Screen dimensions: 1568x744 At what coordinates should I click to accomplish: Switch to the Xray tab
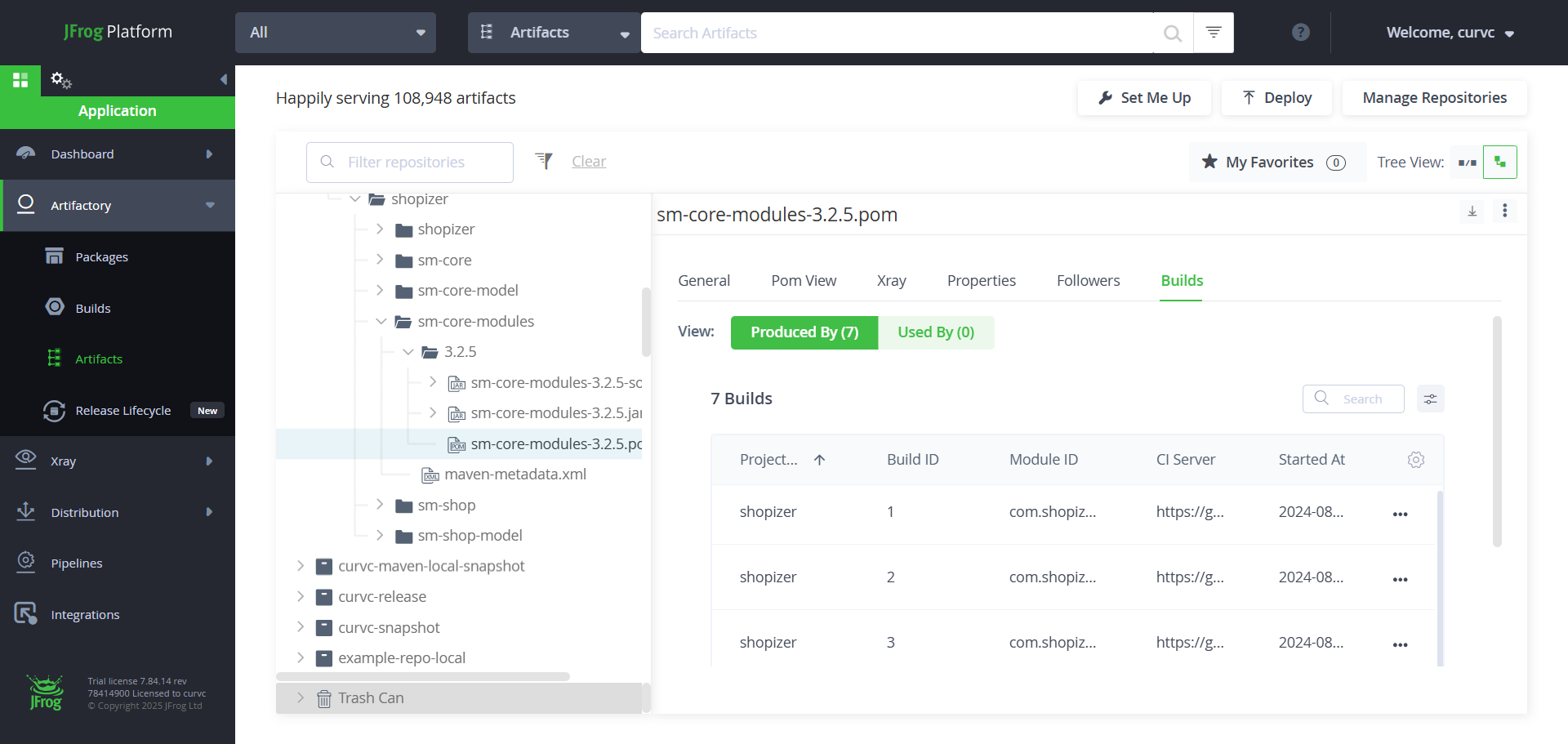[x=892, y=281]
